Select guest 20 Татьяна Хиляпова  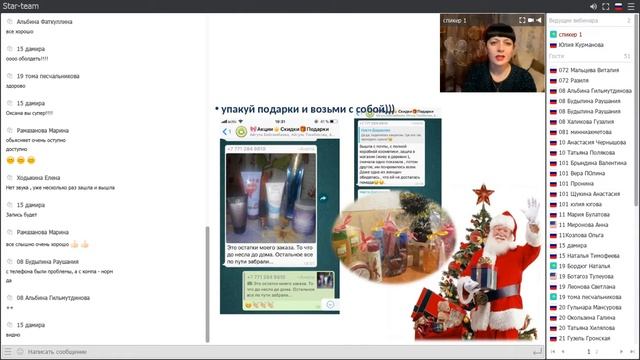pos(587,328)
